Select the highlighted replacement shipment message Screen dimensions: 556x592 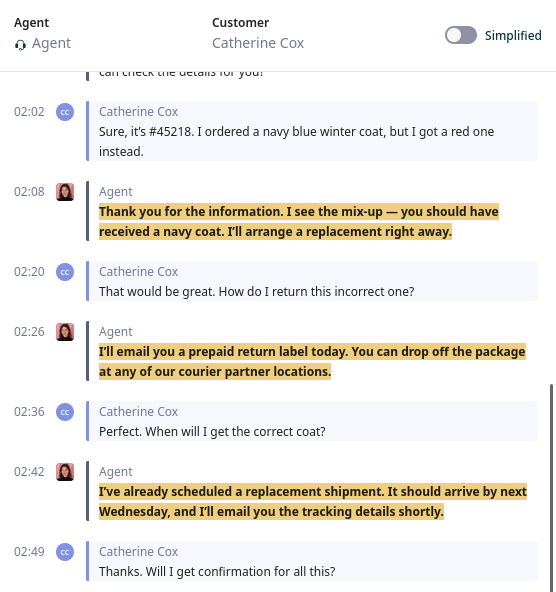click(313, 502)
